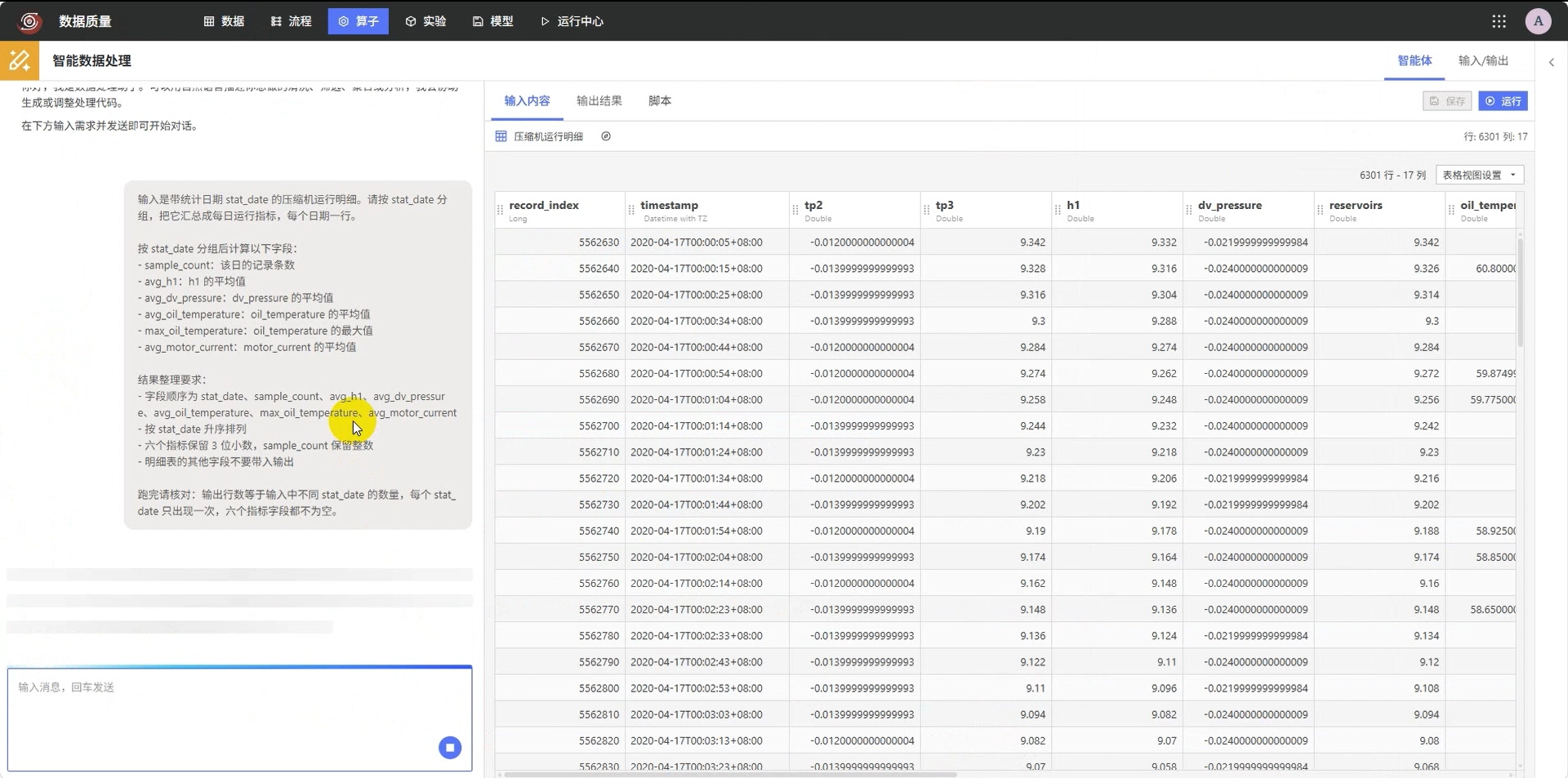Switch to the 脚本 tab
This screenshot has height=778, width=1568.
[660, 101]
